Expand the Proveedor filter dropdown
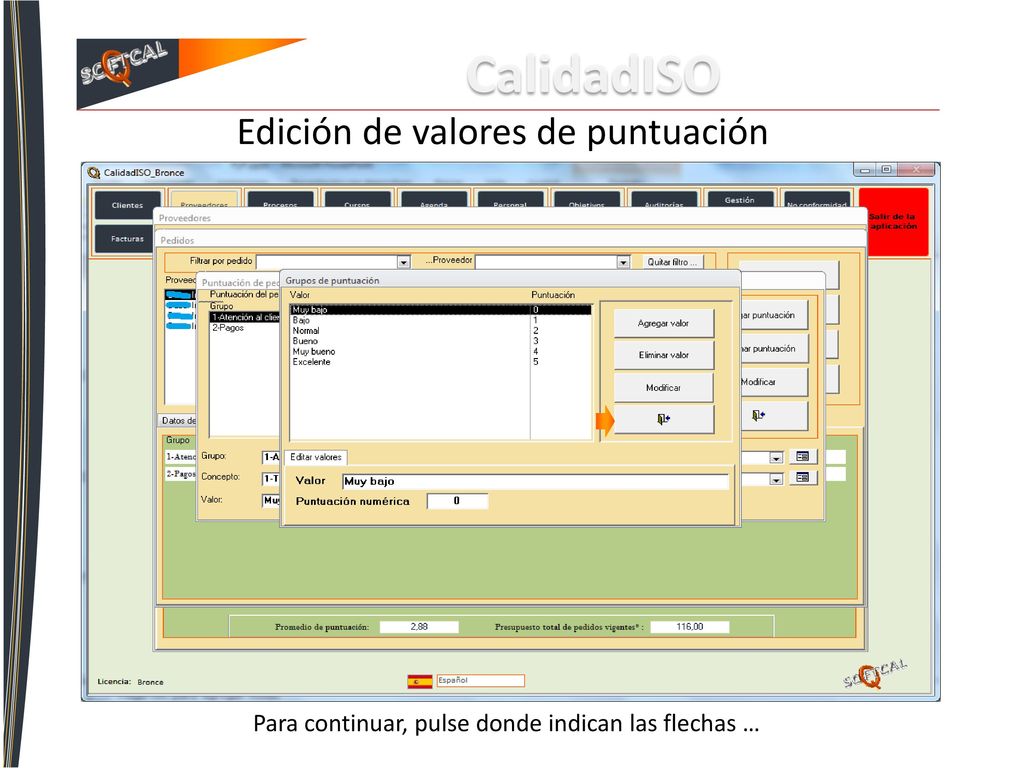This screenshot has height=768, width=1024. click(623, 262)
